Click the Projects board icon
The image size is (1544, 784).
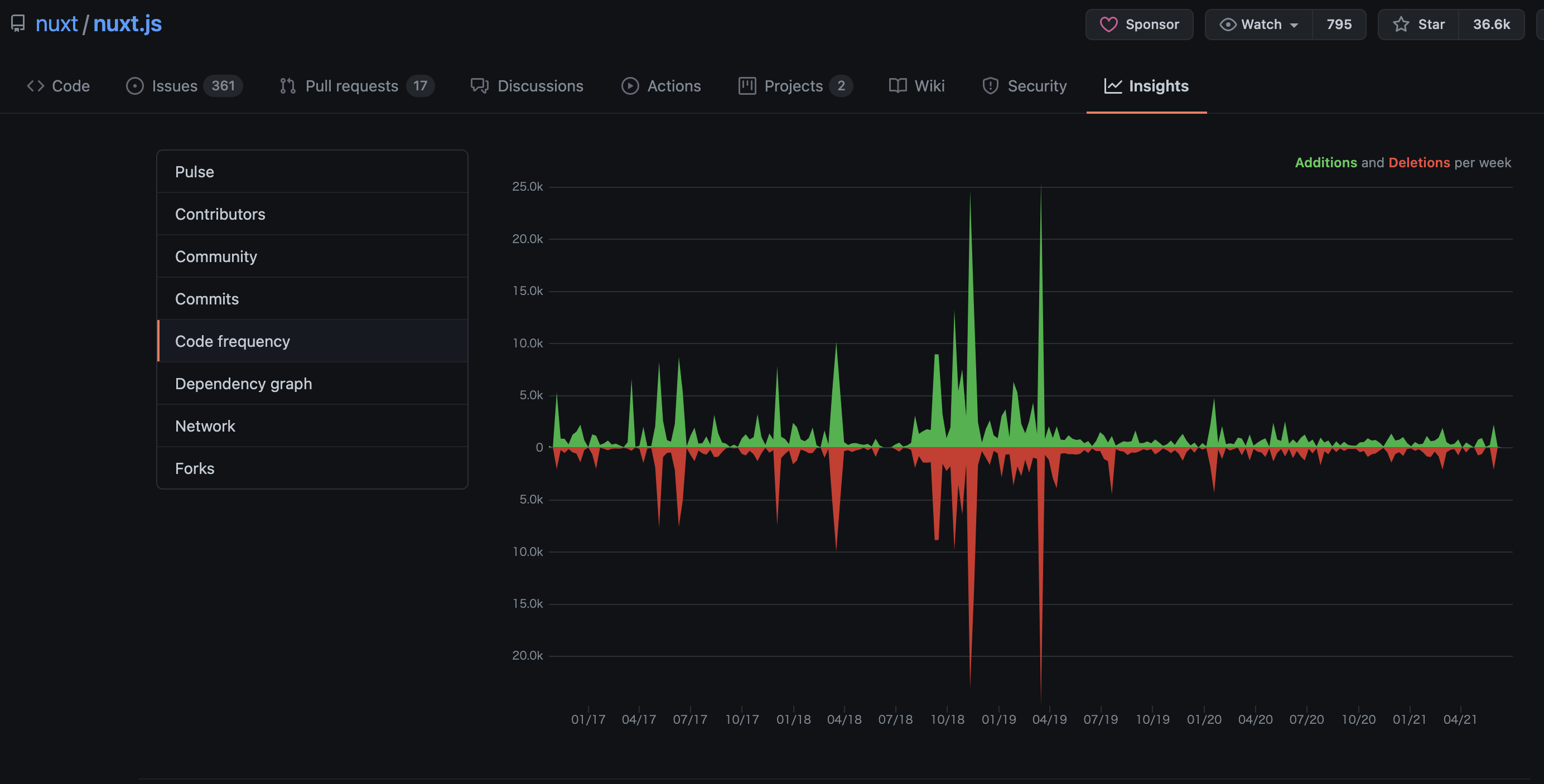point(747,86)
